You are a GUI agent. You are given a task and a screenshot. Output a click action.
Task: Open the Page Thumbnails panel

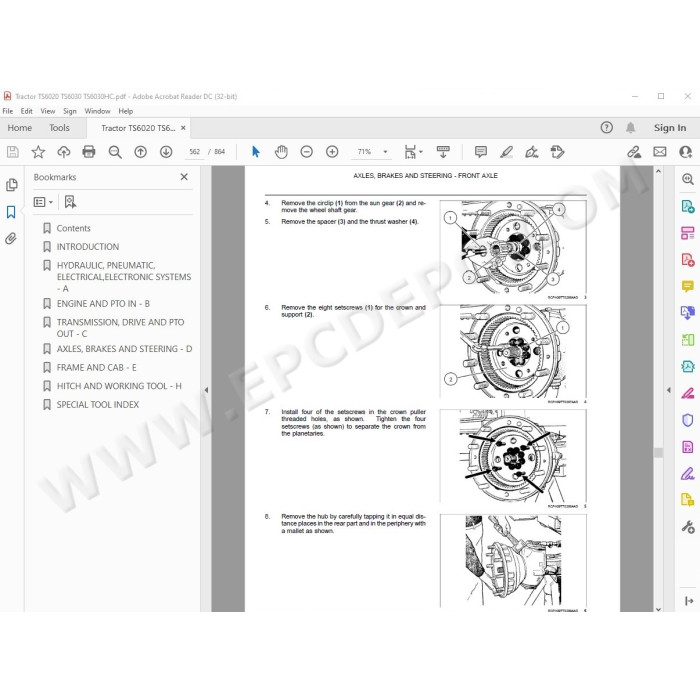[12, 185]
